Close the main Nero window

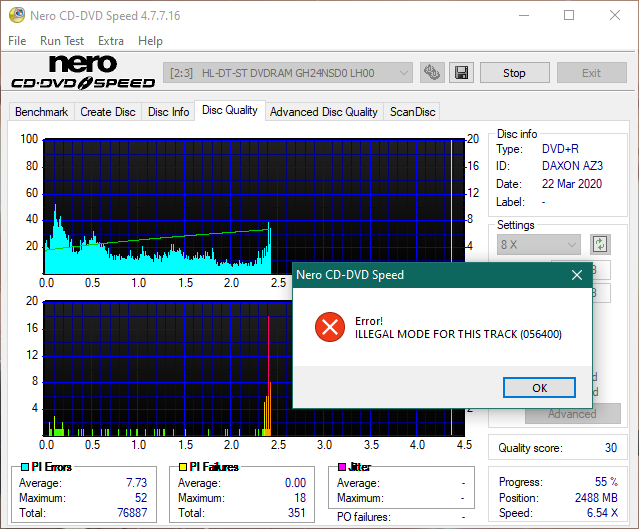click(x=615, y=15)
